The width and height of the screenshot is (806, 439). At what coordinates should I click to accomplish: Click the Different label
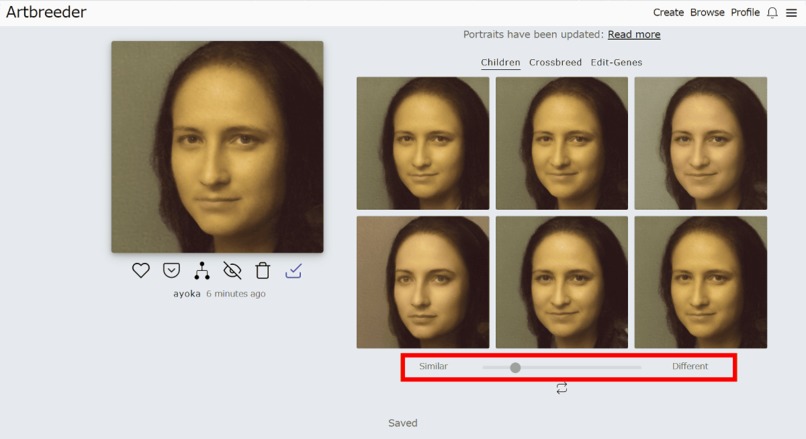(690, 366)
